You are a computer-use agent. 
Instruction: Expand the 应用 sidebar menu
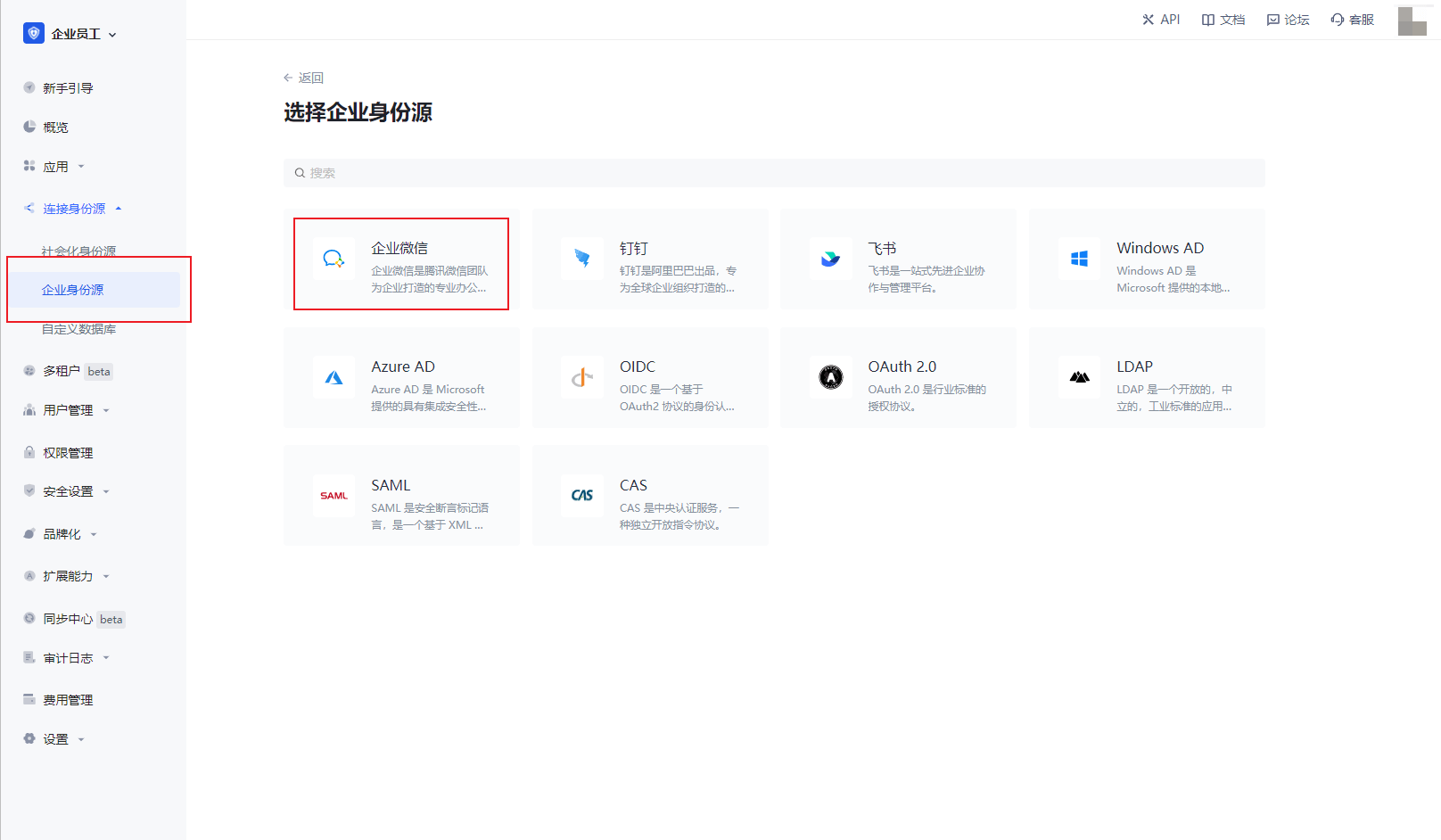point(55,167)
